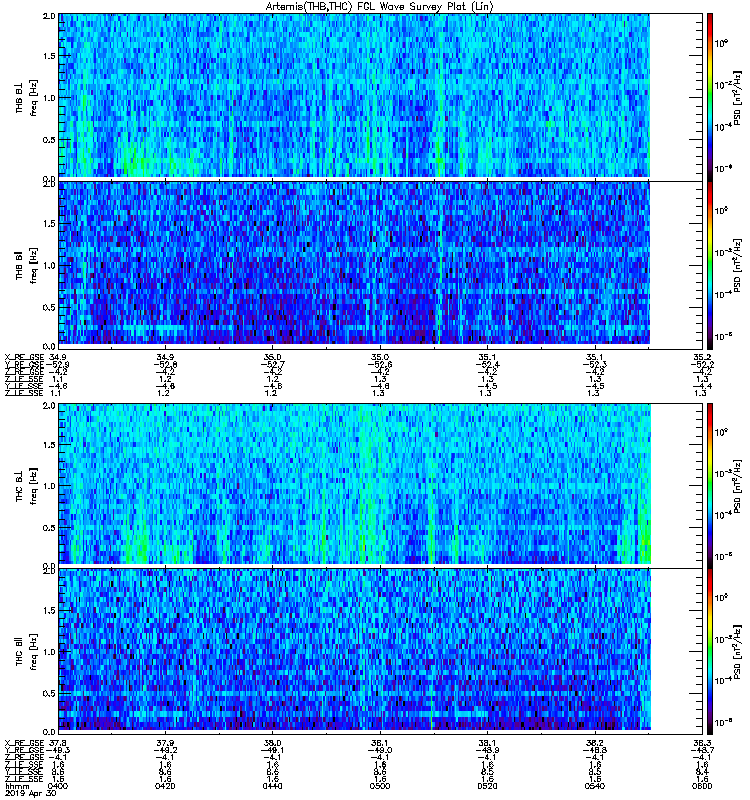Click the THC position value '-49.3'

tap(58, 751)
